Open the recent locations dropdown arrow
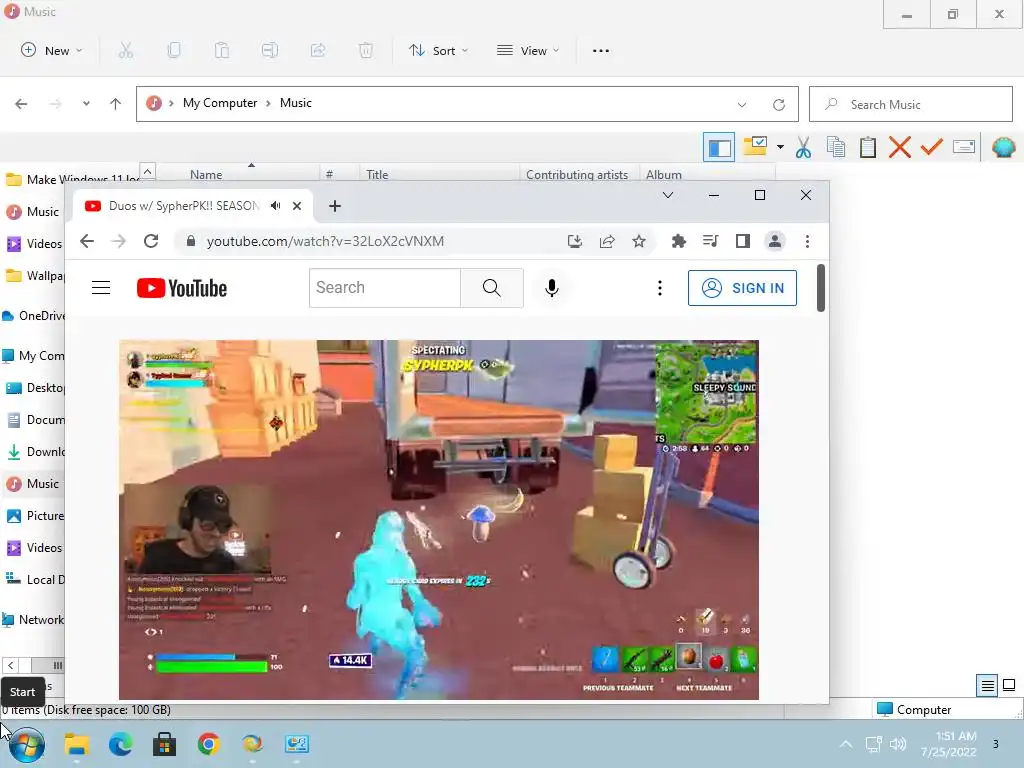The image size is (1024, 768). (x=86, y=104)
